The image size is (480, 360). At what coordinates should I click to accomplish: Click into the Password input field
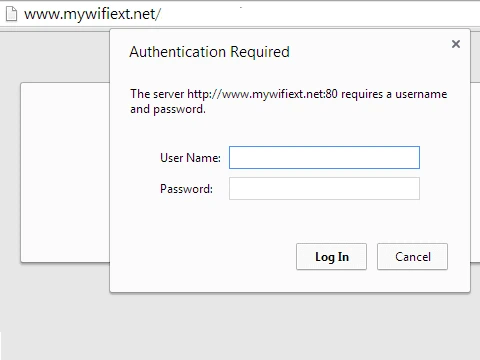[324, 189]
